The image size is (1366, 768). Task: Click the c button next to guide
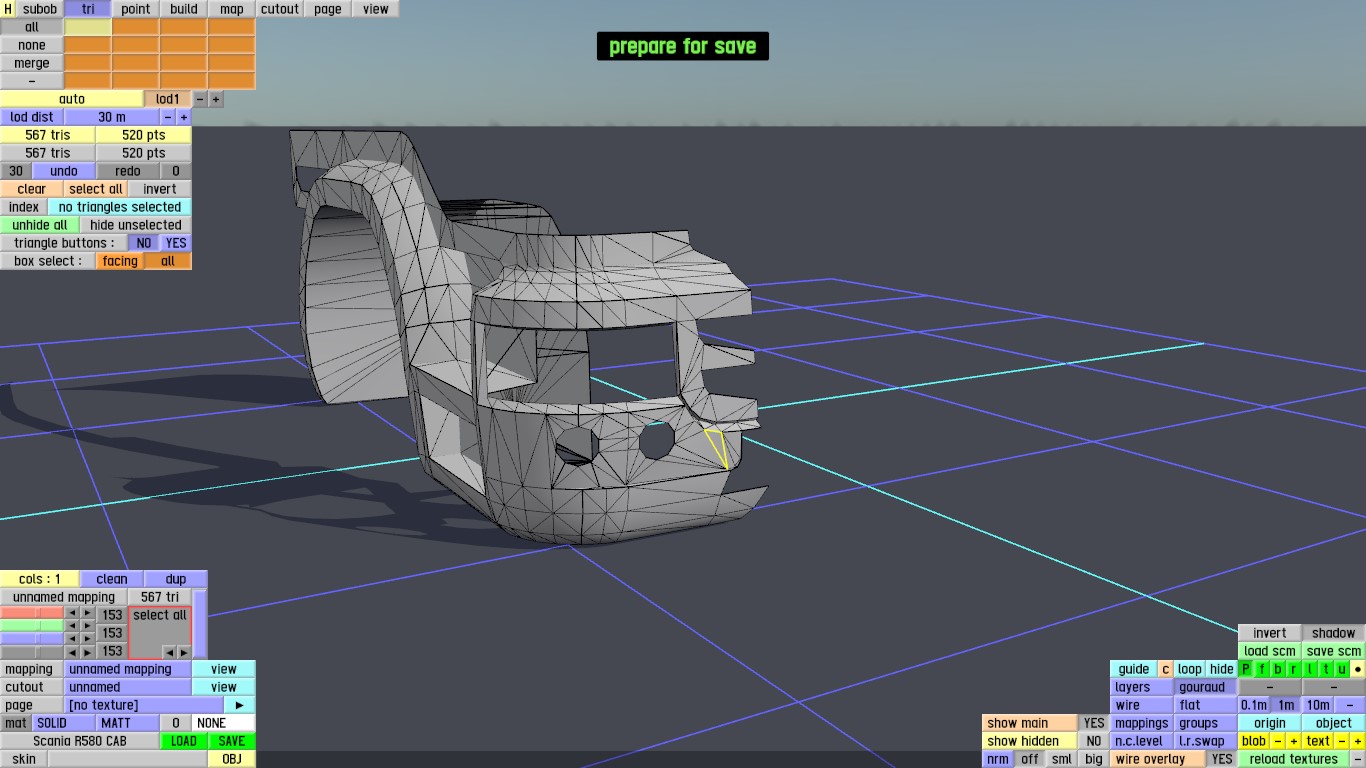pos(1166,669)
